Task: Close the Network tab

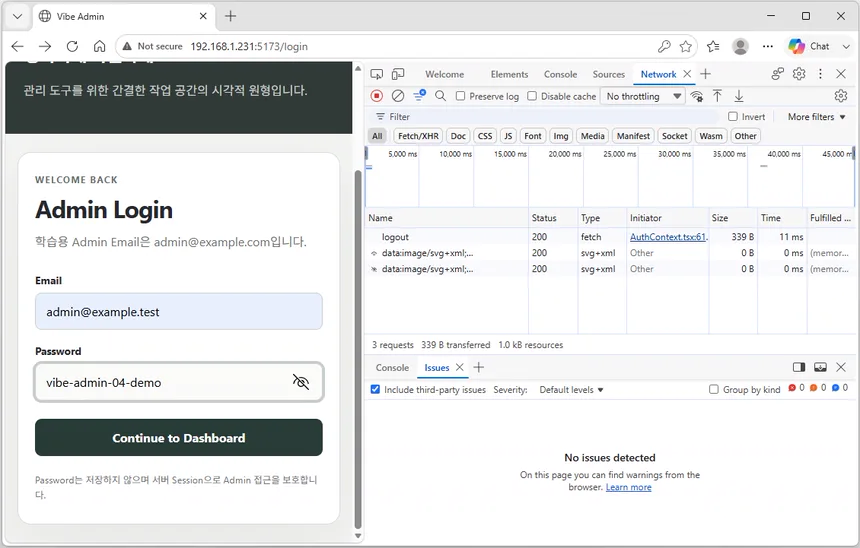Action: click(x=687, y=74)
